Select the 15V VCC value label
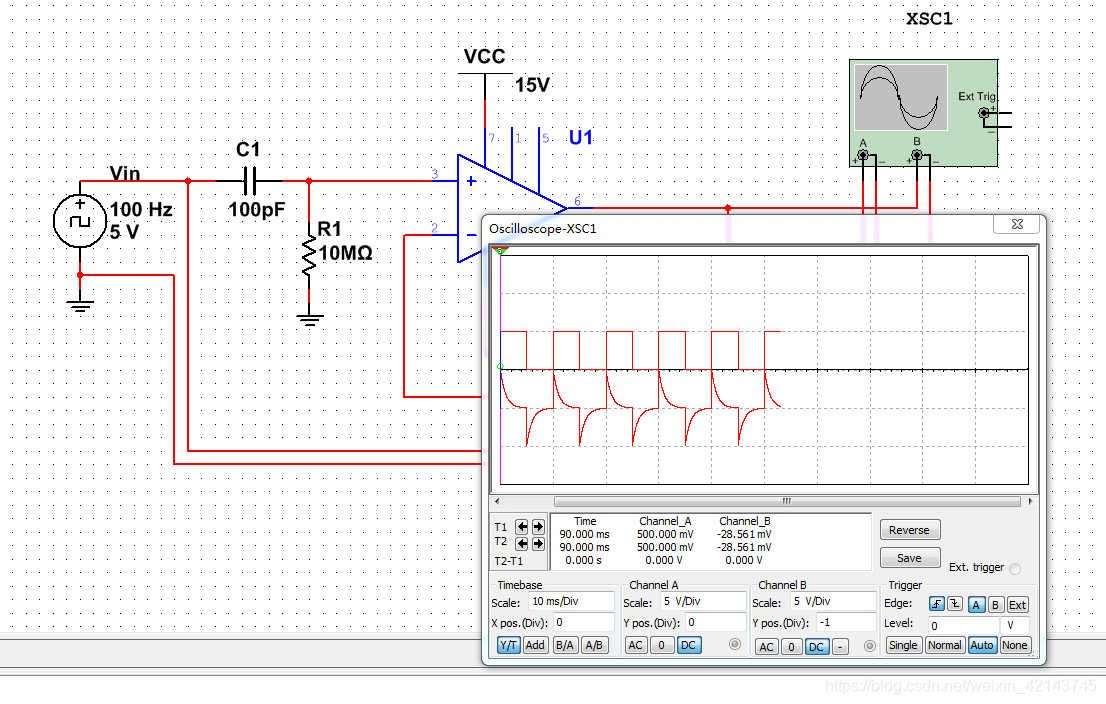 tap(532, 85)
